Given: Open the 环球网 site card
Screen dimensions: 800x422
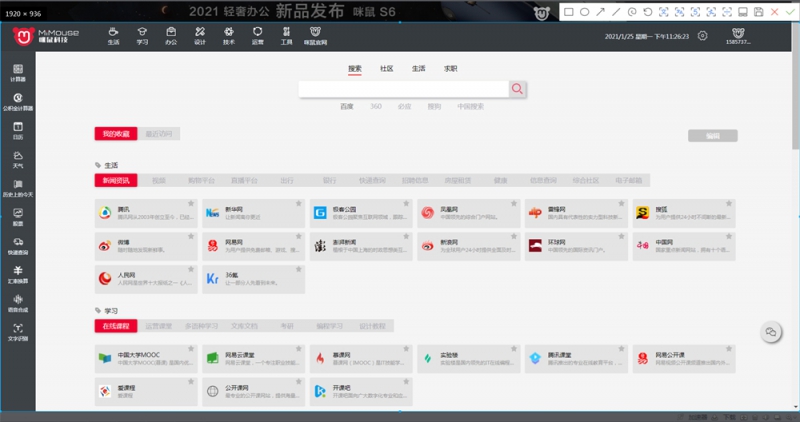Looking at the screenshot, I should 577,246.
